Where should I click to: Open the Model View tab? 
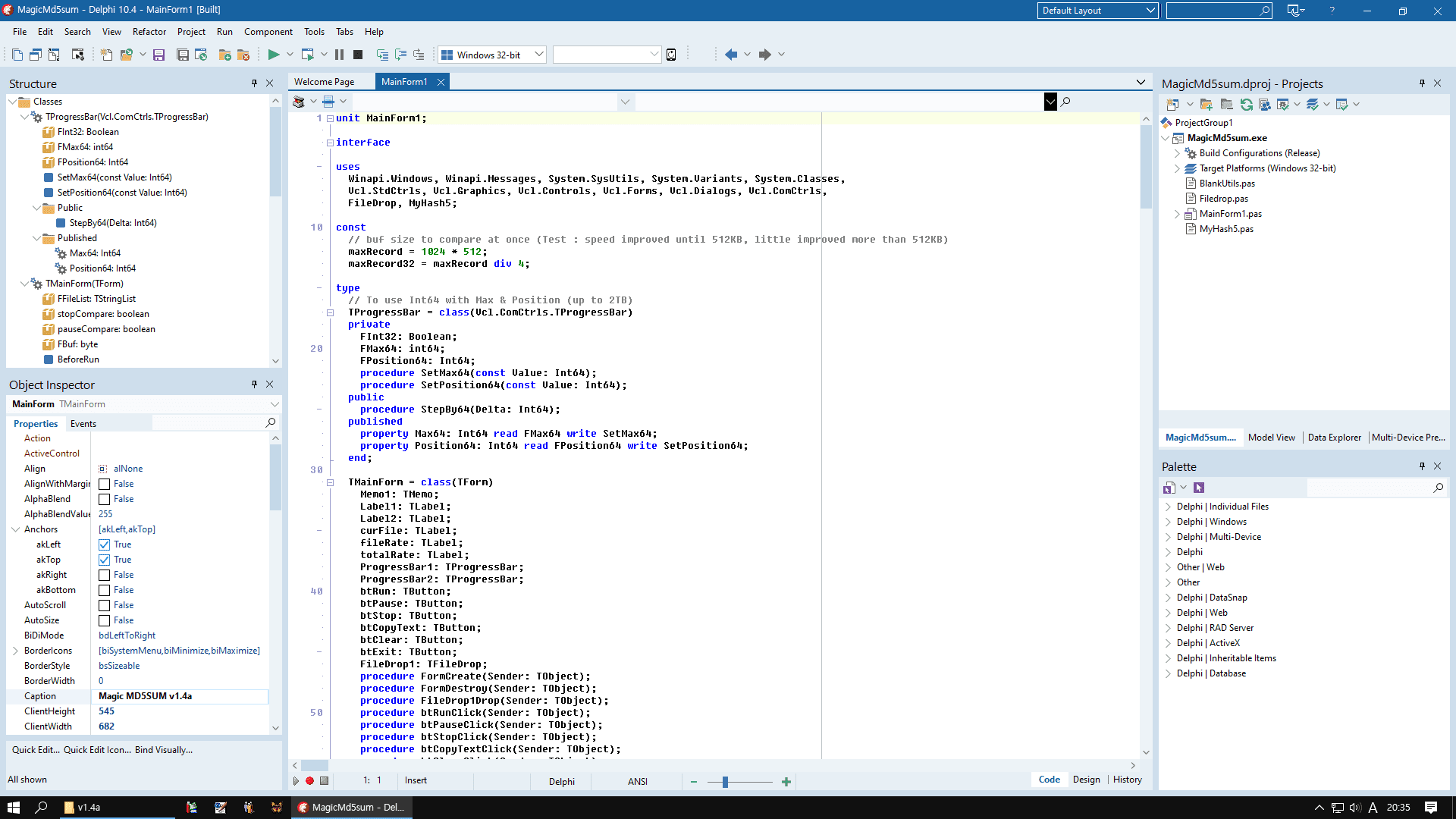point(1272,438)
